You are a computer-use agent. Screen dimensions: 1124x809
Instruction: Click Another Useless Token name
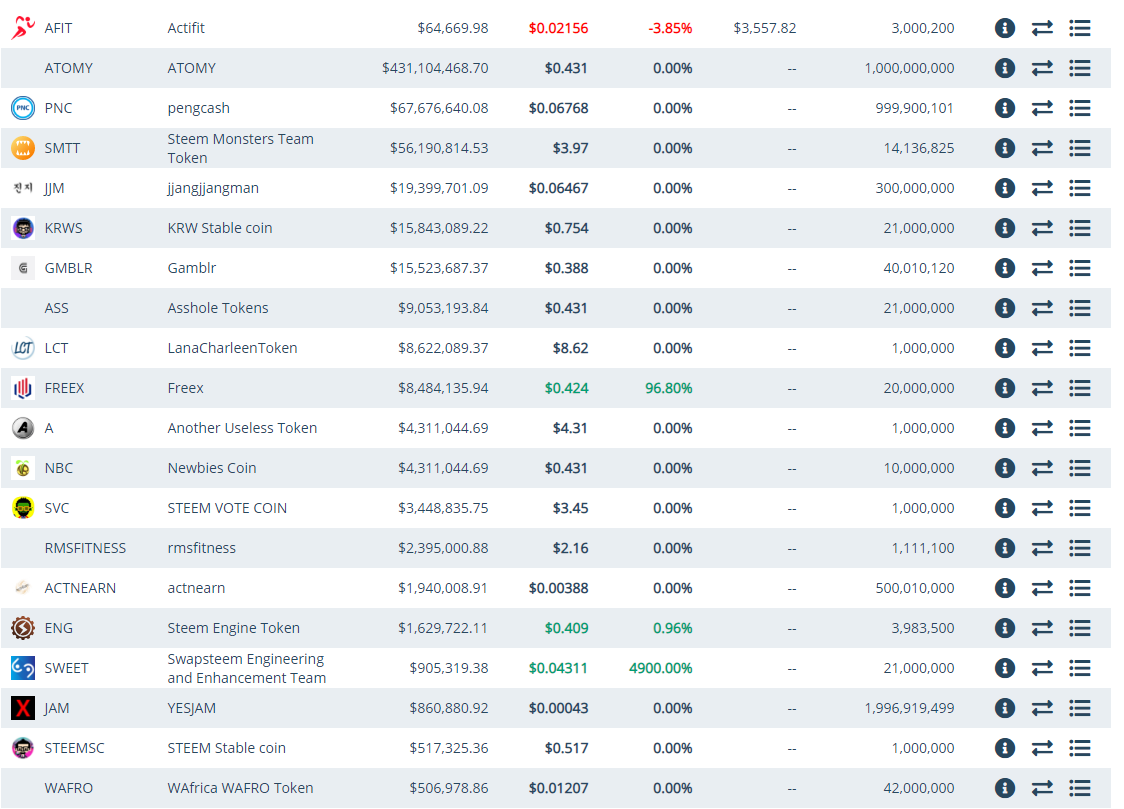(242, 428)
